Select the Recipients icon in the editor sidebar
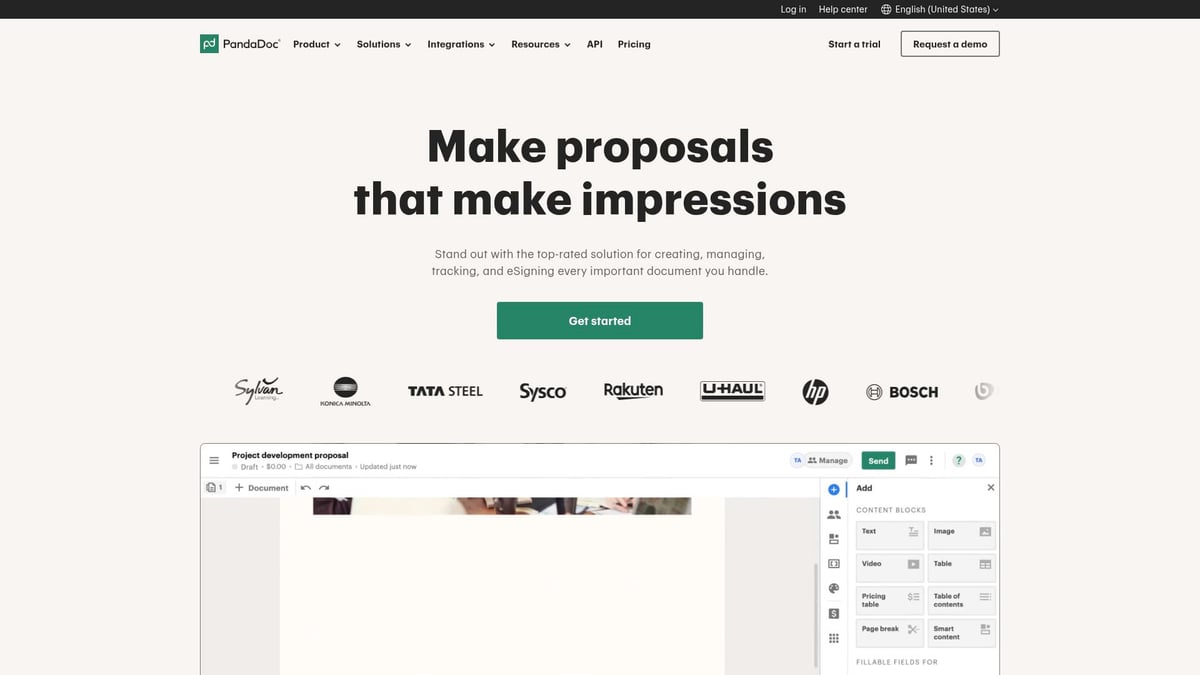Screen dimensions: 1200x675 tap(833, 514)
